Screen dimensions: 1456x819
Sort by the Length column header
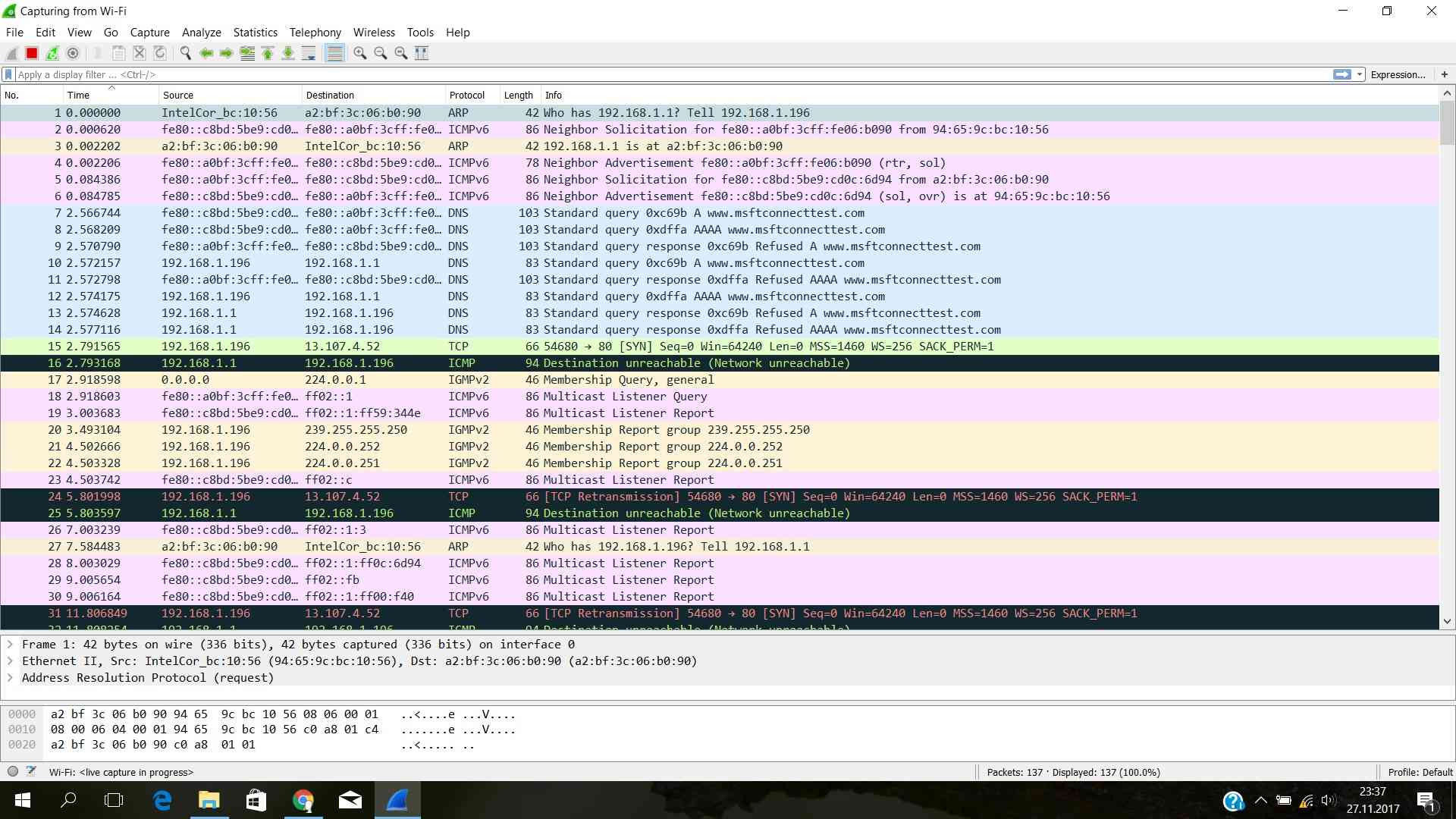(x=520, y=95)
